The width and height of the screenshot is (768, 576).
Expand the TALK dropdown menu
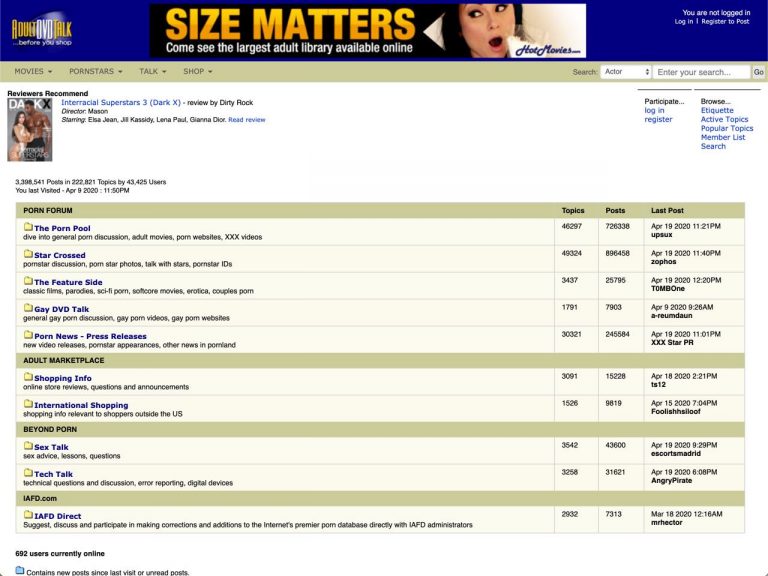[x=152, y=72]
